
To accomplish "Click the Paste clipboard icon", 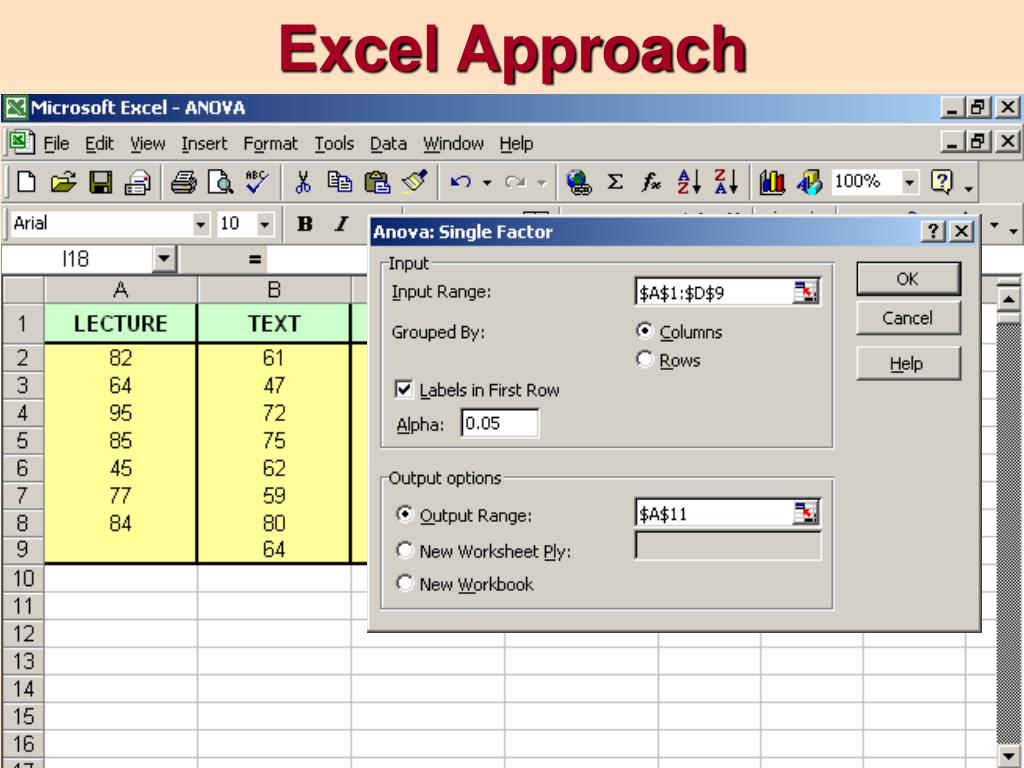I will click(x=377, y=182).
